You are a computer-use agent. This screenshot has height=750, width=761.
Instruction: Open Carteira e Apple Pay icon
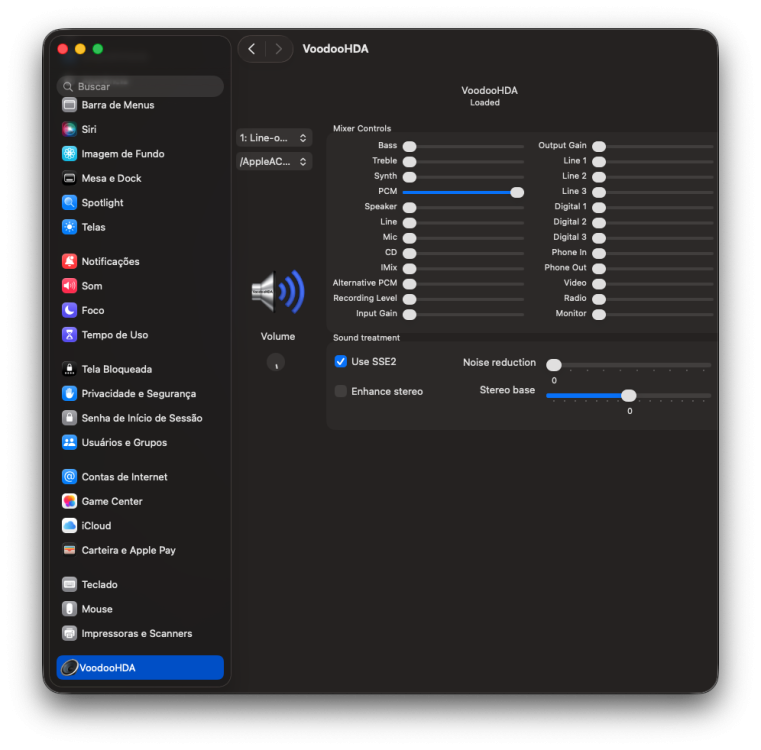pos(69,550)
